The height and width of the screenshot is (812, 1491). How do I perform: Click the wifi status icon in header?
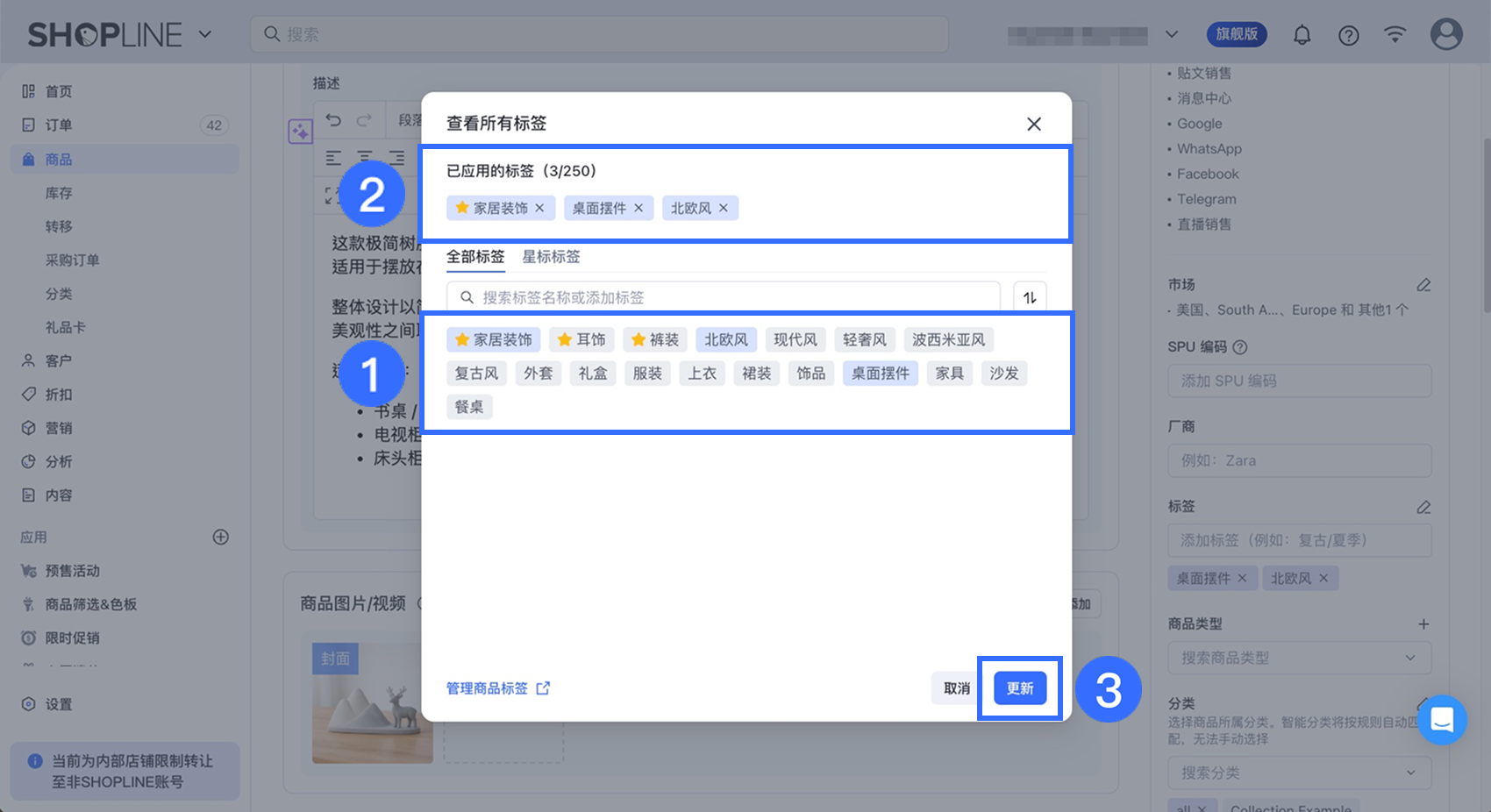[x=1395, y=34]
